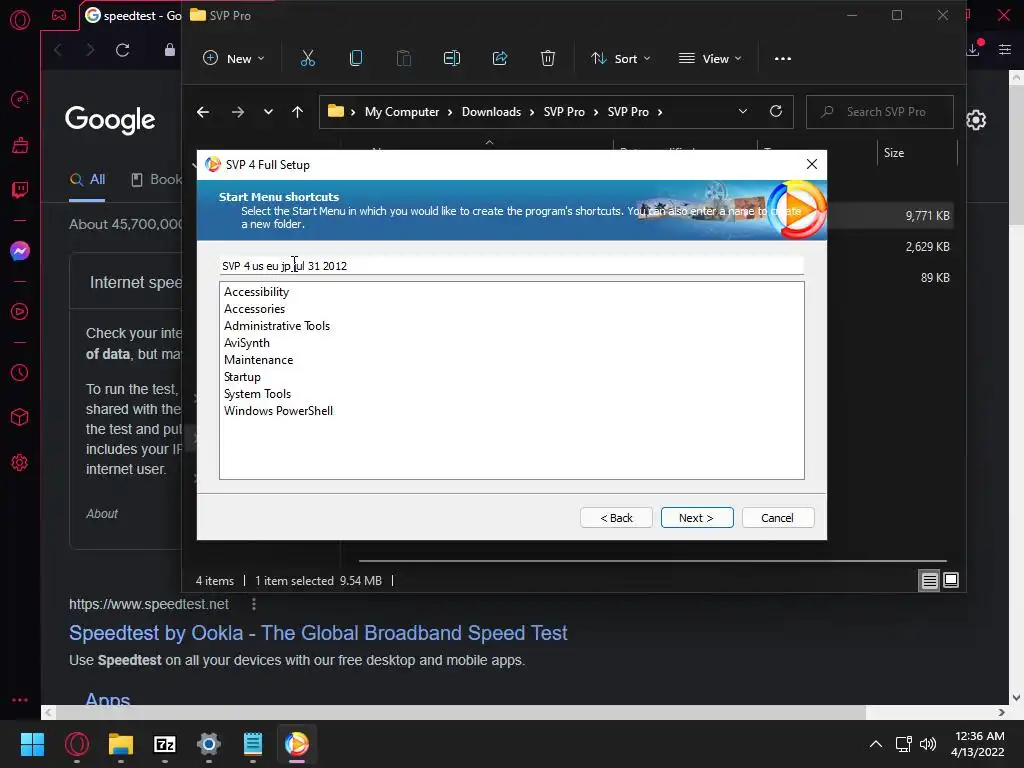The height and width of the screenshot is (768, 1024).
Task: Click the Rename icon in File Explorer toolbar
Action: click(x=452, y=59)
